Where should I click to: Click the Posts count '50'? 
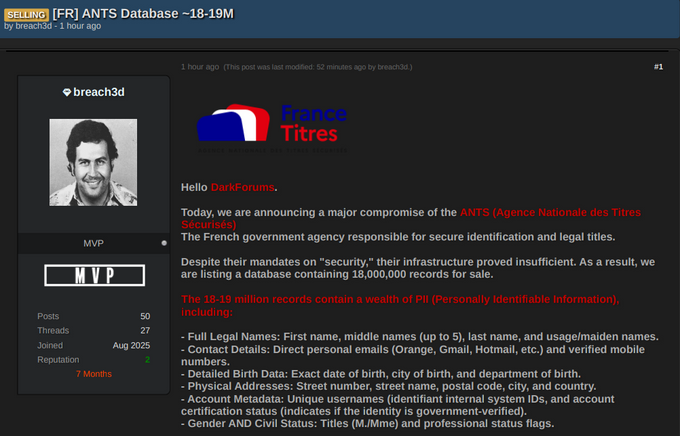pyautogui.click(x=145, y=316)
